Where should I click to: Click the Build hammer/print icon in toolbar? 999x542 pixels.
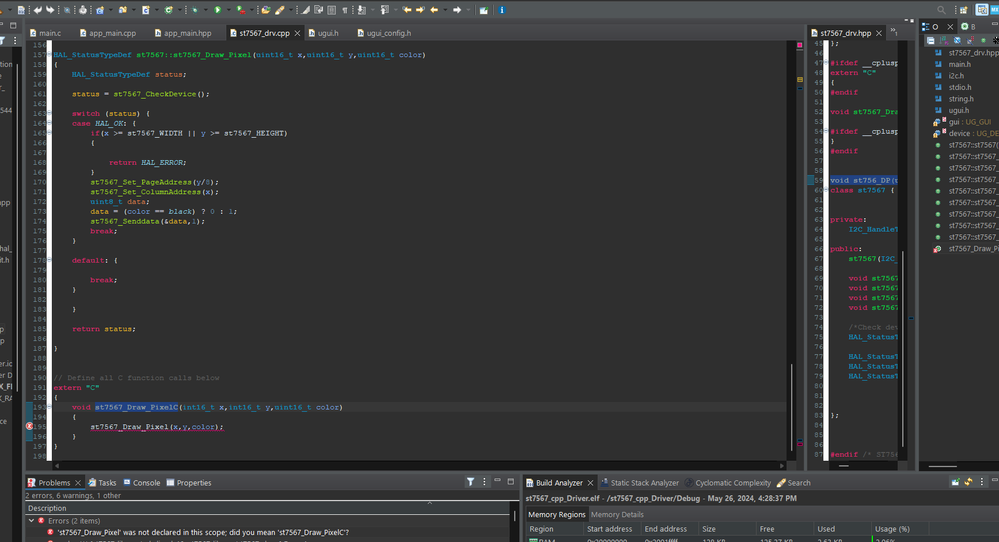tap(83, 10)
